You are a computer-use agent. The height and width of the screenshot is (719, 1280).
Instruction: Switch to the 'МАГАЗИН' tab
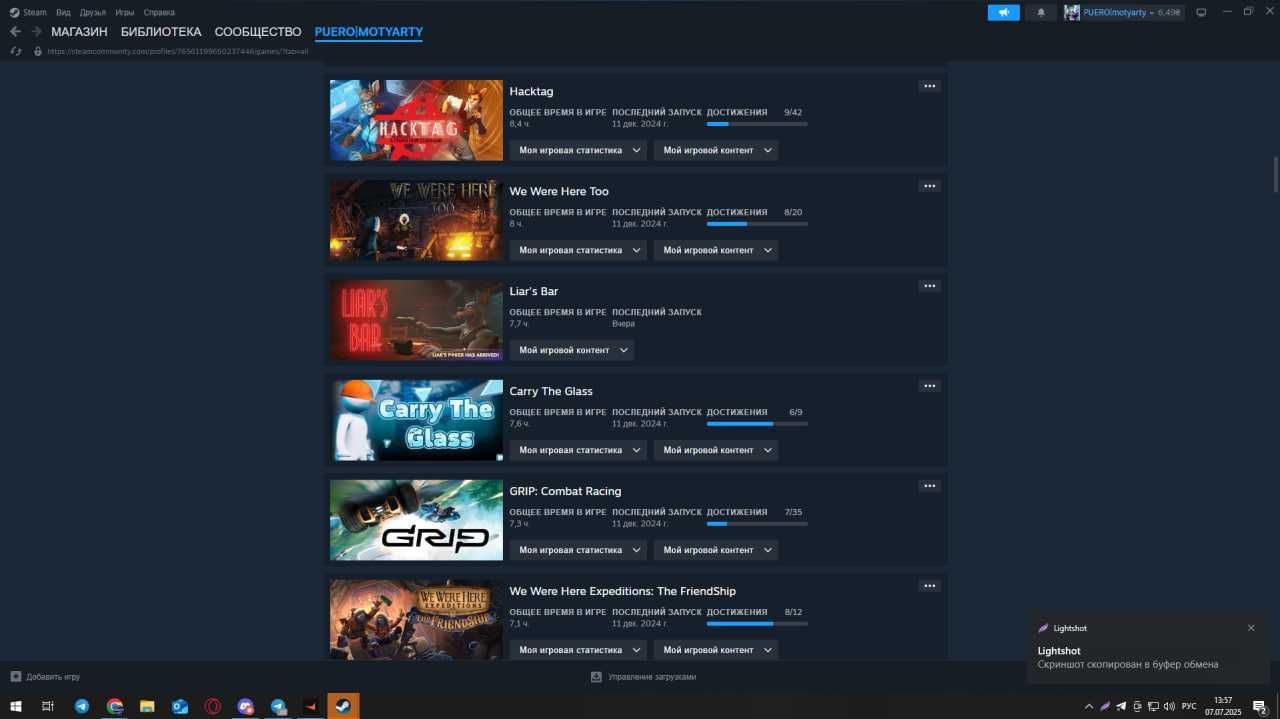[x=79, y=32]
